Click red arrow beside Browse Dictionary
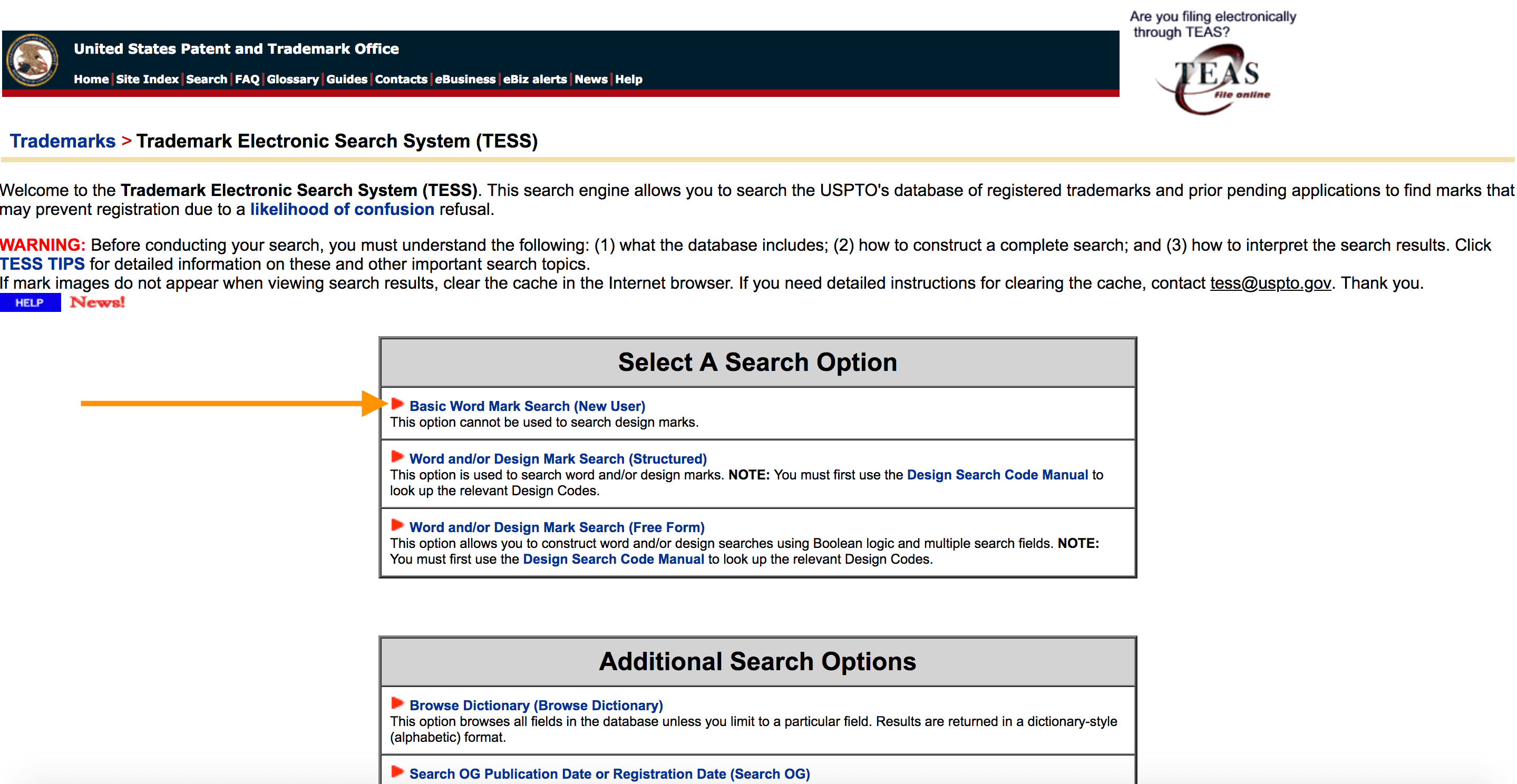1517x784 pixels. [x=397, y=703]
